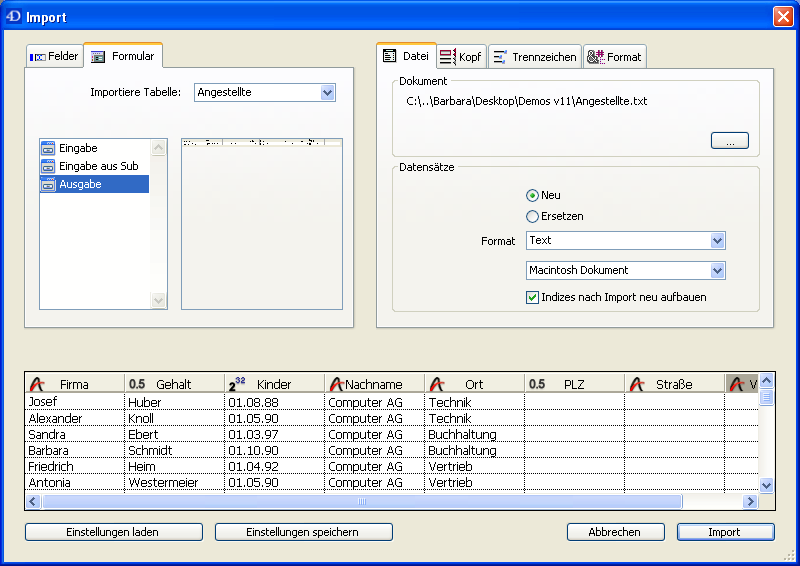
Task: Click the numeric icon in Gehalt column
Action: [x=137, y=384]
